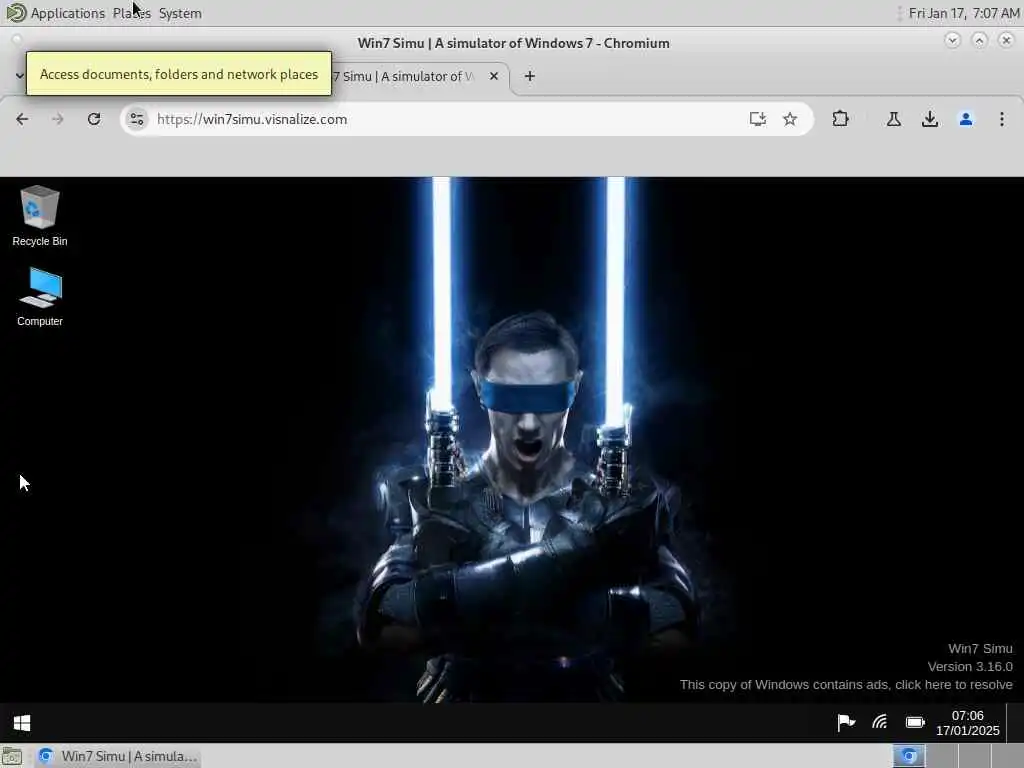Open the System menu
The height and width of the screenshot is (768, 1024).
point(180,13)
